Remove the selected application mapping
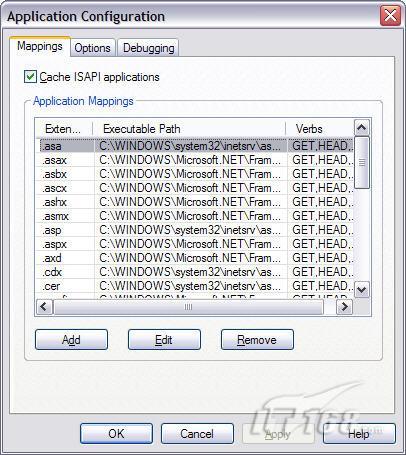This screenshot has width=406, height=455. tap(257, 340)
